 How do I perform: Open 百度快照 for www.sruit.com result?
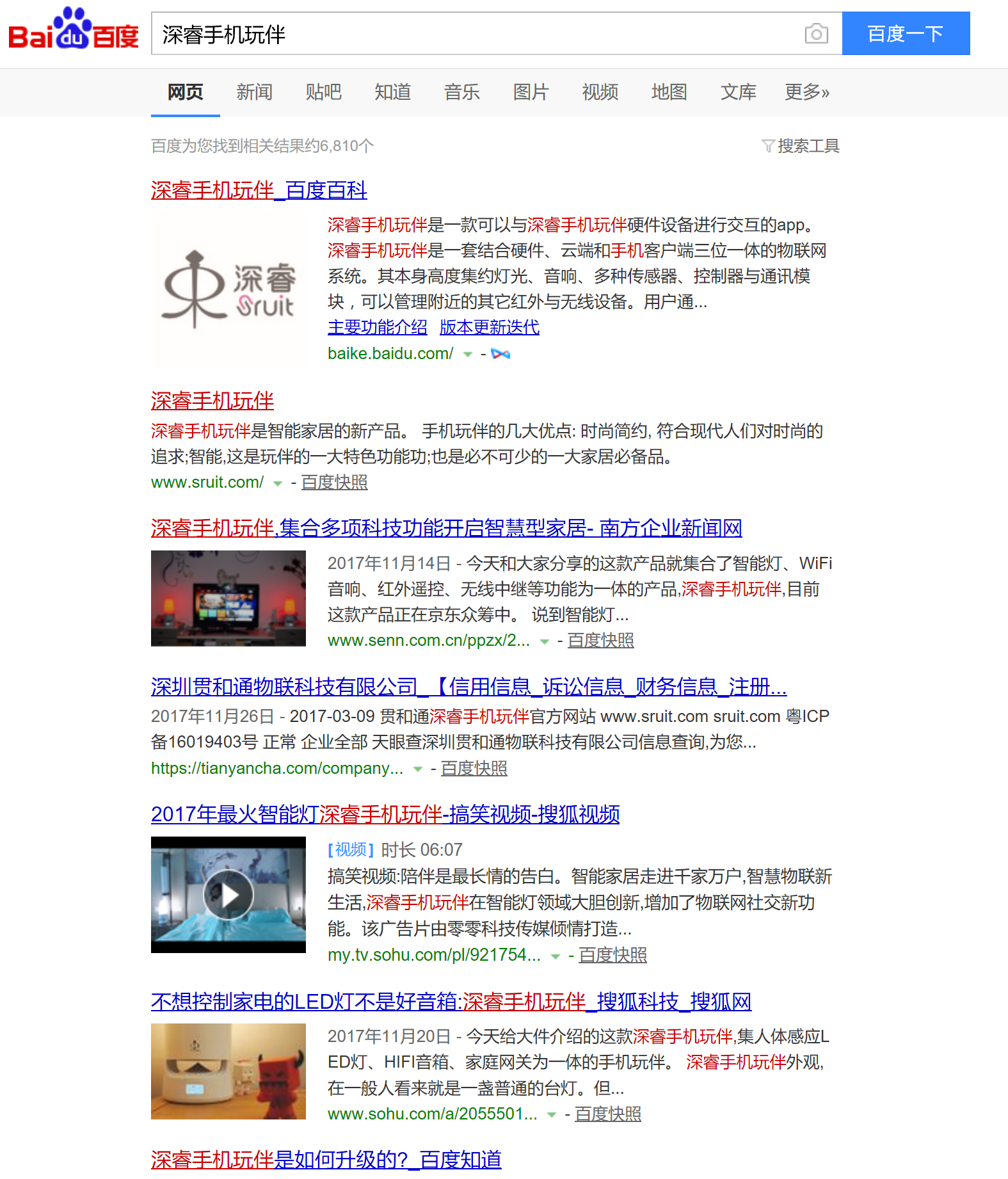click(x=335, y=483)
